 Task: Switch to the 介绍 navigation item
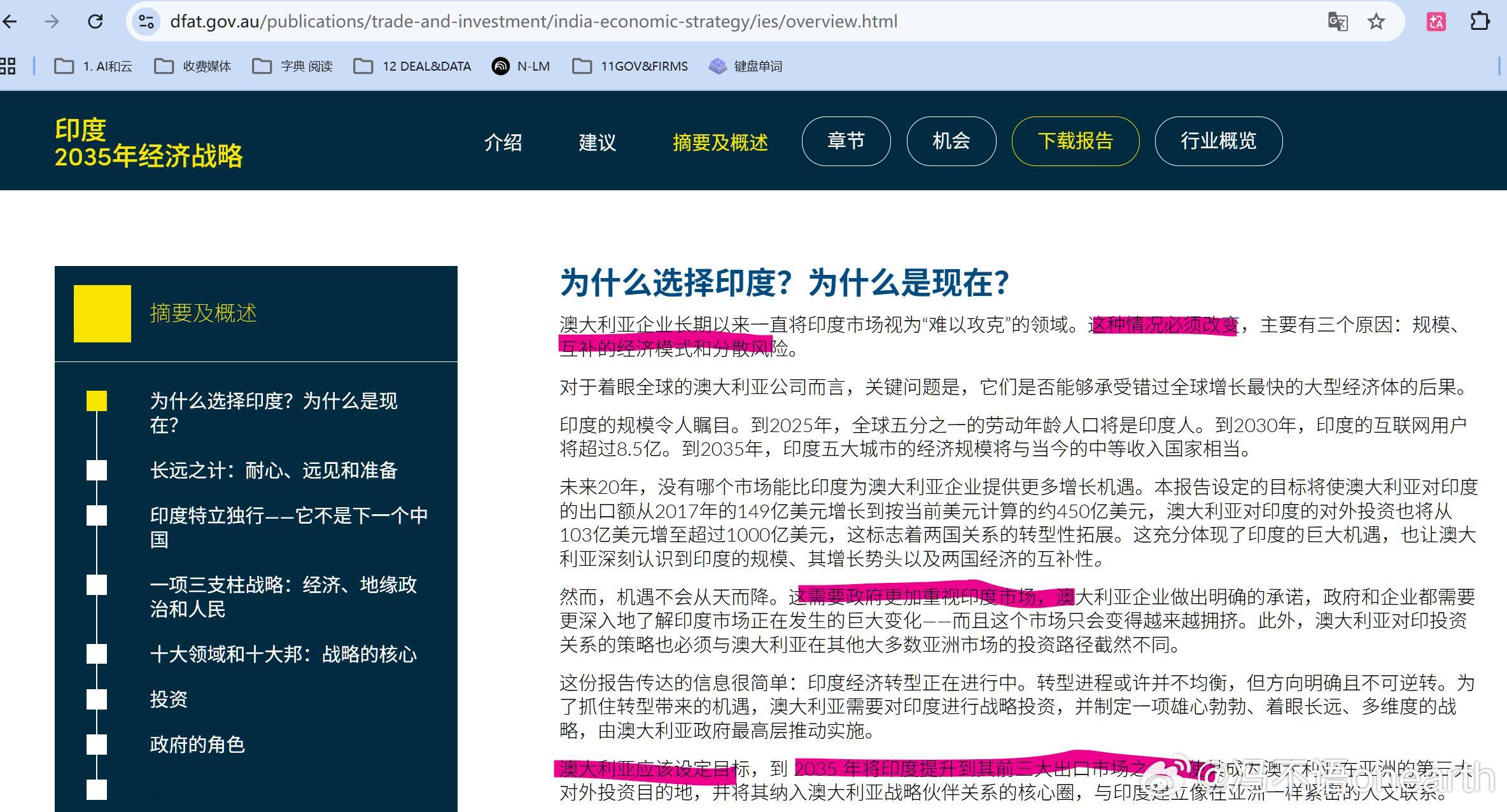tap(504, 143)
